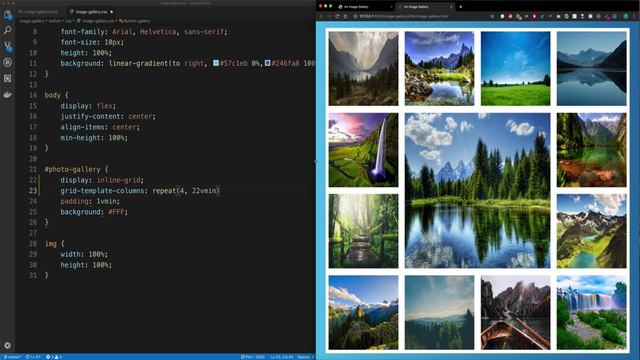640x360 pixels.
Task: Switch to the second browser tab 'An Image Gallery'
Action: (x=424, y=7)
